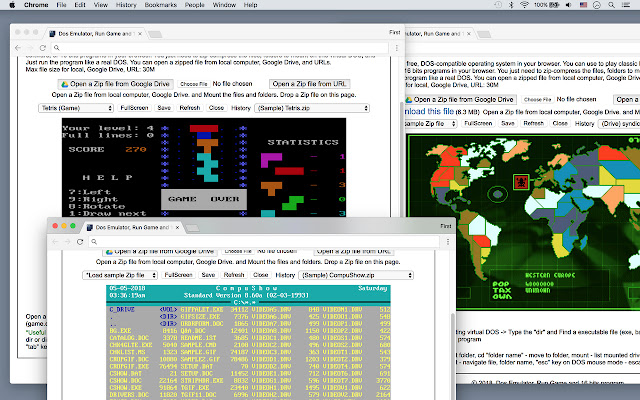This screenshot has height=400, width=640.
Task: Expand the sample Zip file dropdown in map window
Action: tap(430, 123)
